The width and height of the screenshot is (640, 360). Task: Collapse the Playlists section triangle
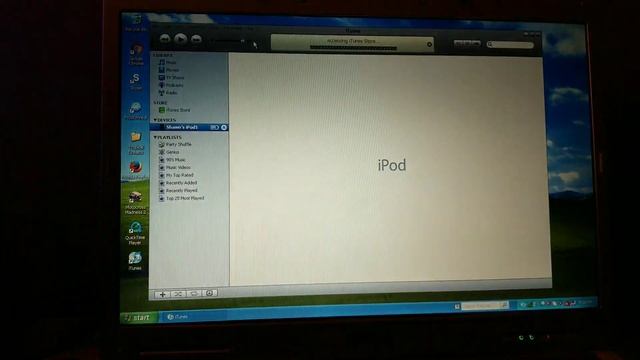coord(155,138)
